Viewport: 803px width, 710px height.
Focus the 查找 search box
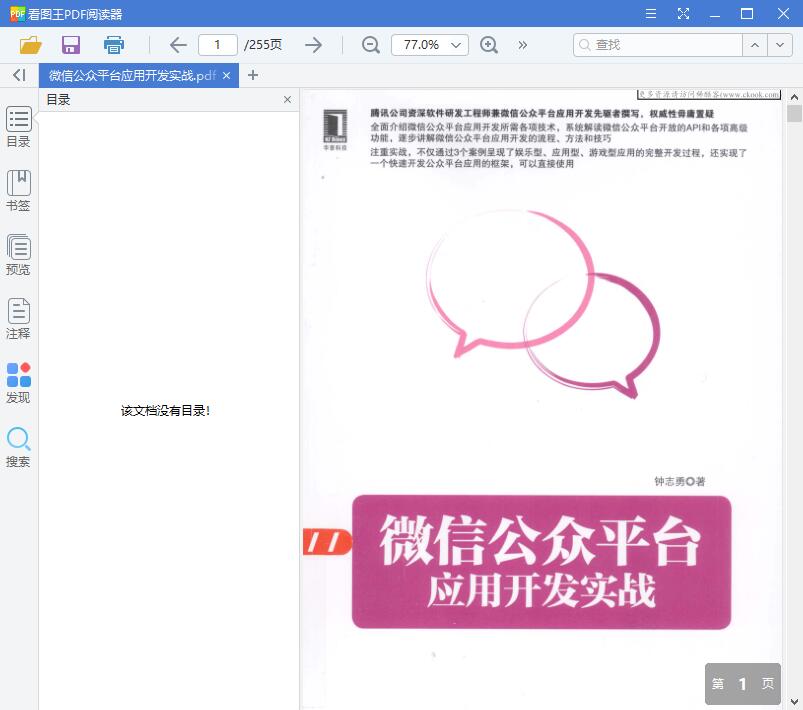tap(658, 45)
